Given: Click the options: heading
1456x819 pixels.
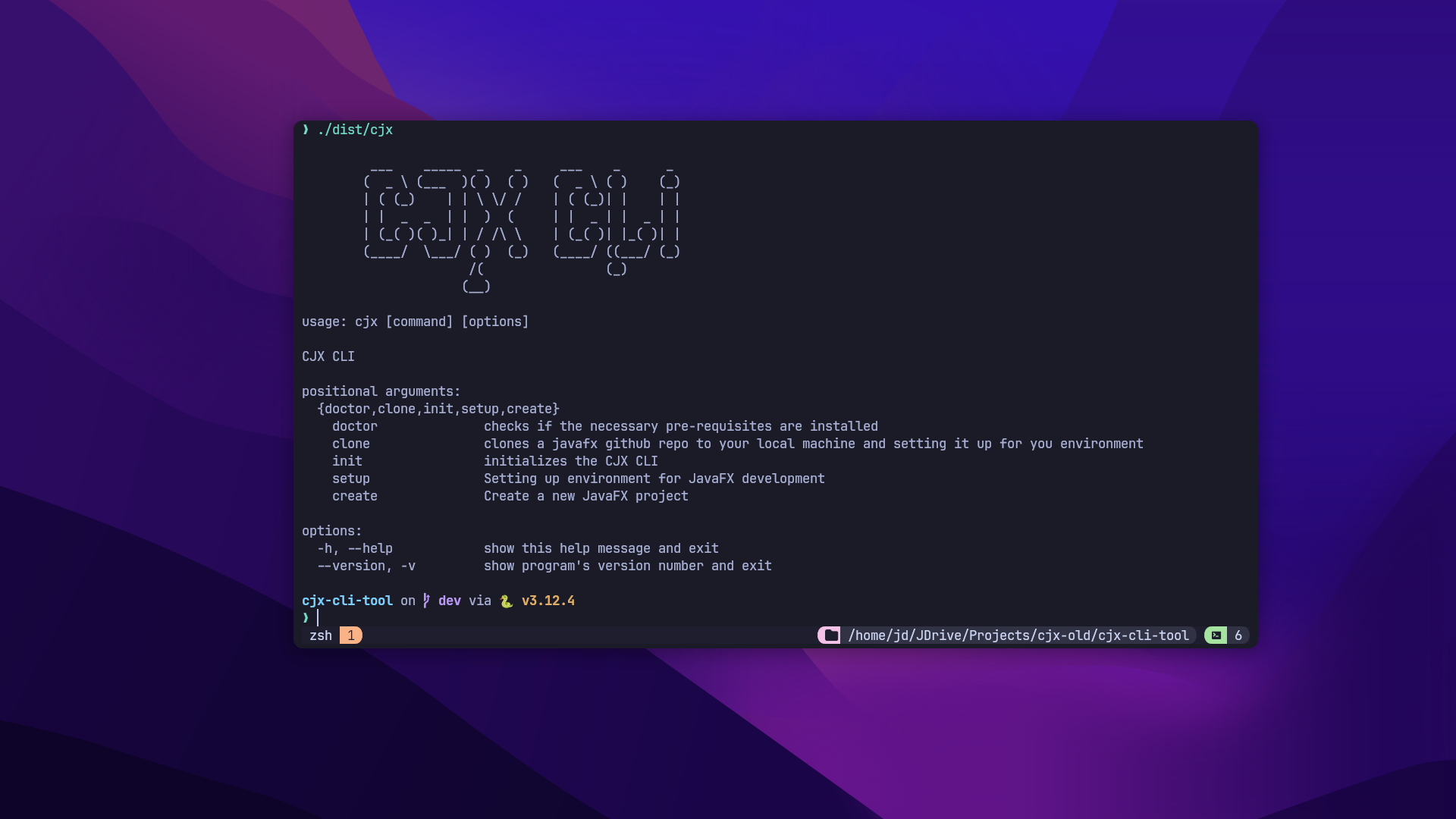Looking at the screenshot, I should [x=332, y=531].
